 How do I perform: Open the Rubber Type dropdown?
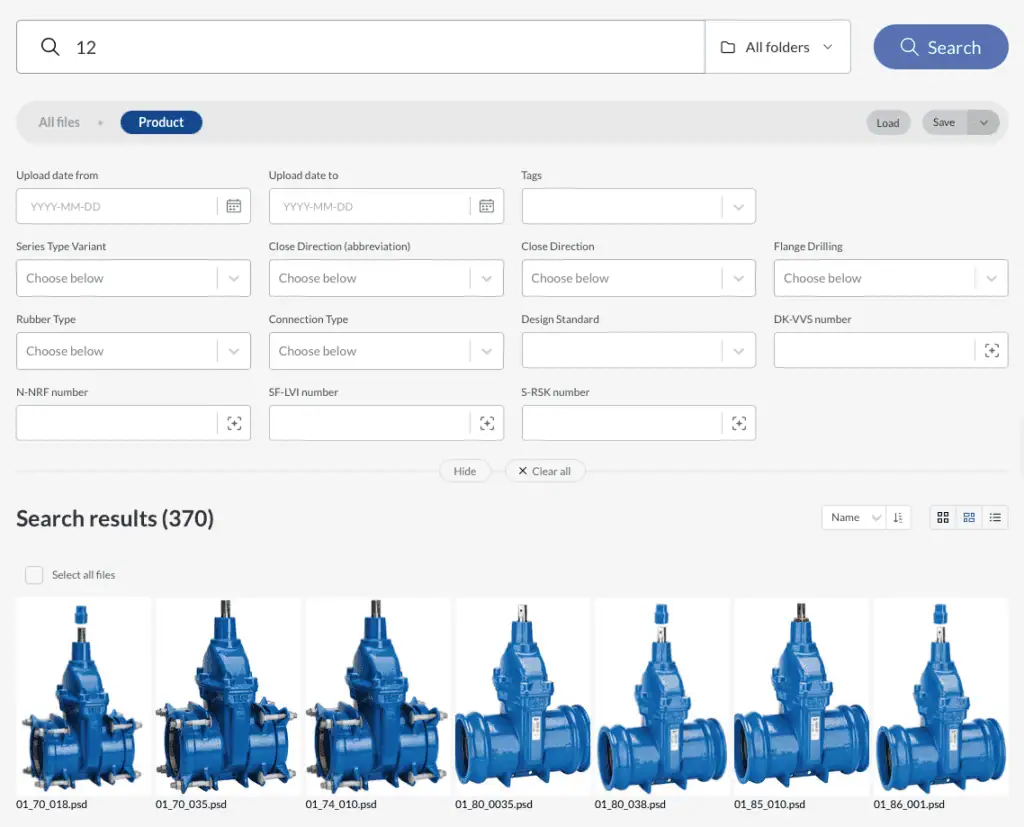point(133,351)
